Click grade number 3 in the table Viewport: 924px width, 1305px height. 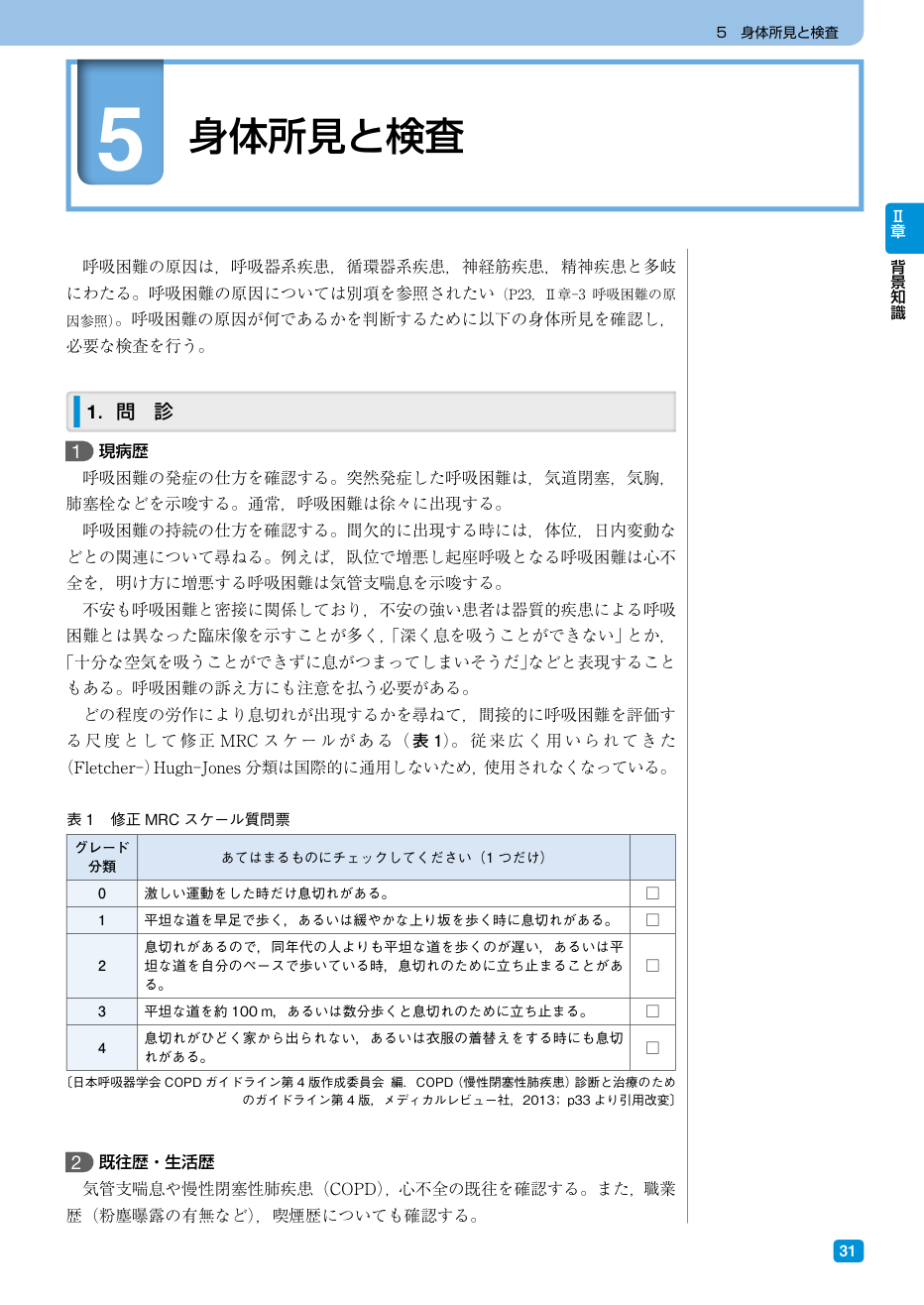pos(102,1011)
